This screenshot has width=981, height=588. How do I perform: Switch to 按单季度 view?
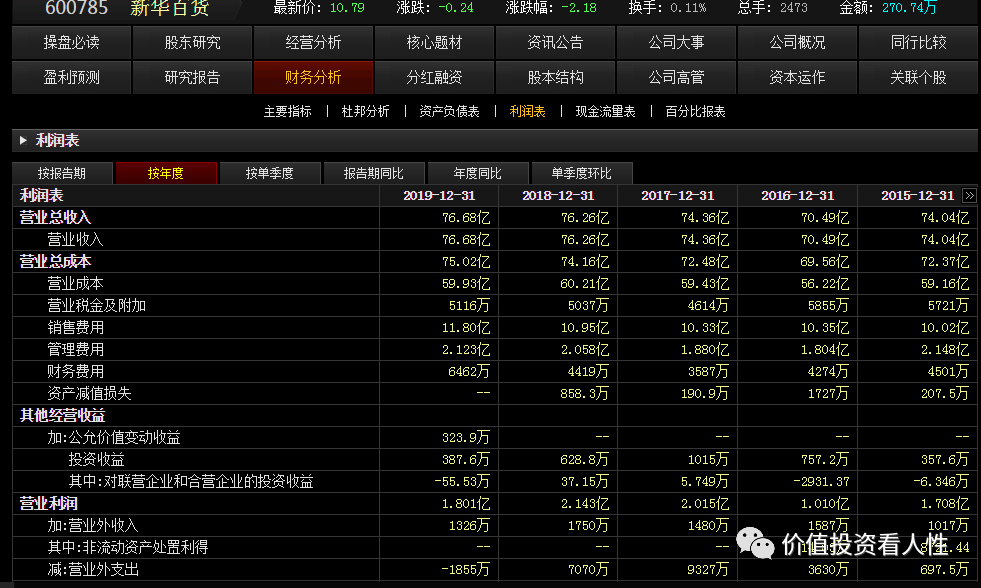(270, 173)
